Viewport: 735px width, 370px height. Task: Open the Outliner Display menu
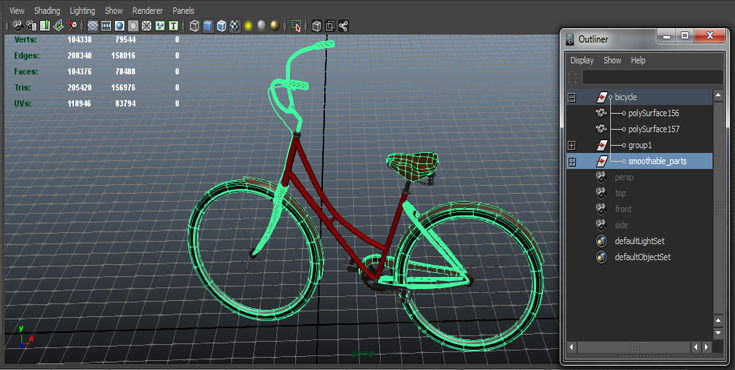click(582, 60)
